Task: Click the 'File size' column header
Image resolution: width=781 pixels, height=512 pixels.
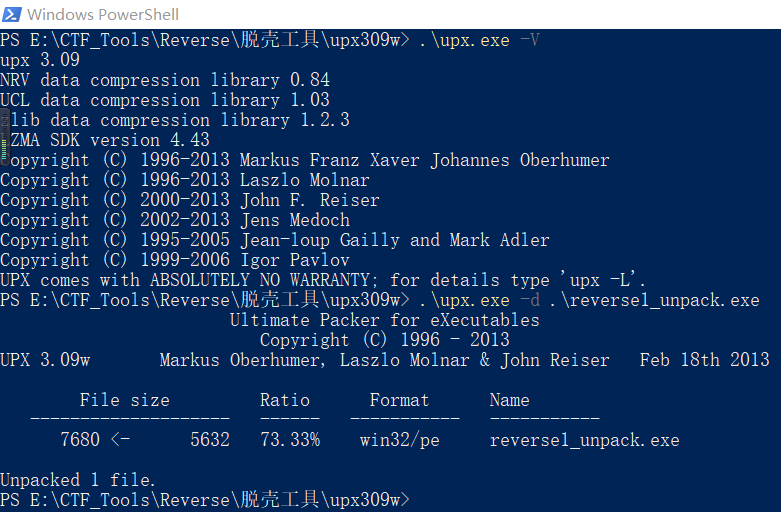Action: (125, 400)
